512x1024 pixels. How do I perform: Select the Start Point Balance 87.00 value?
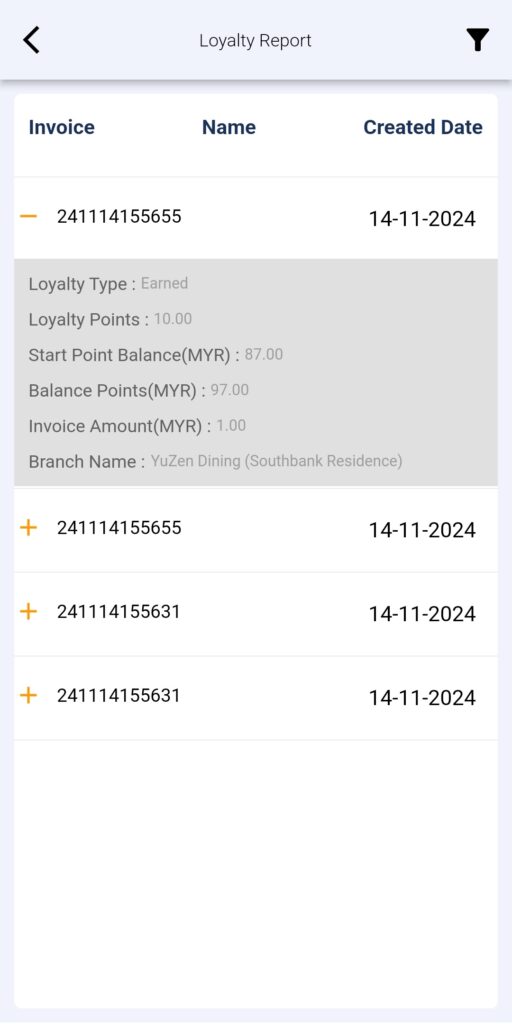pyautogui.click(x=264, y=355)
